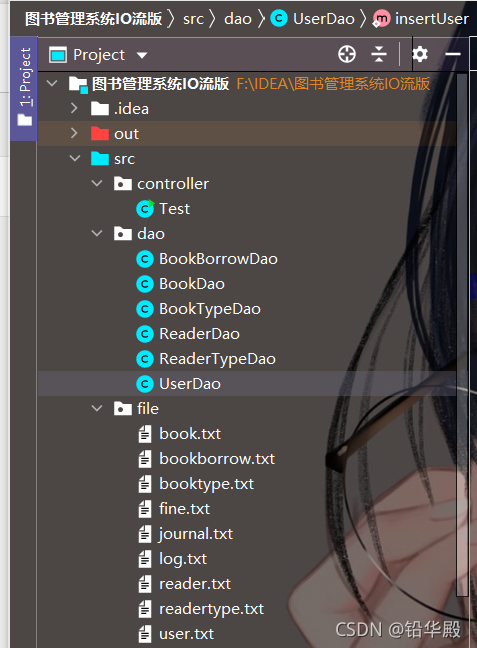Select BookDao in the tree
The image size is (477, 648).
[192, 284]
